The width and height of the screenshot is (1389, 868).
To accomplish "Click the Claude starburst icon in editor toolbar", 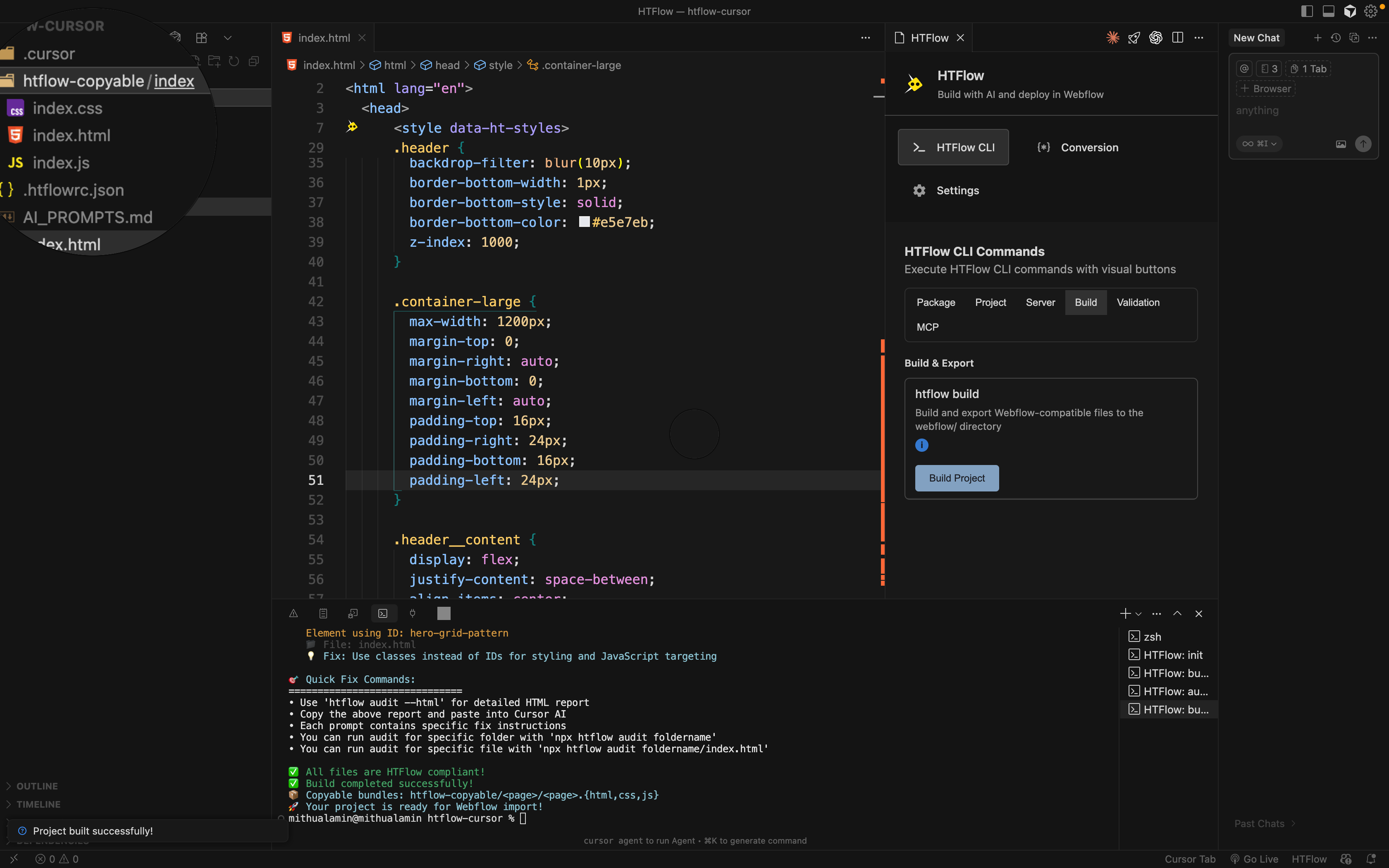I will 1112,38.
